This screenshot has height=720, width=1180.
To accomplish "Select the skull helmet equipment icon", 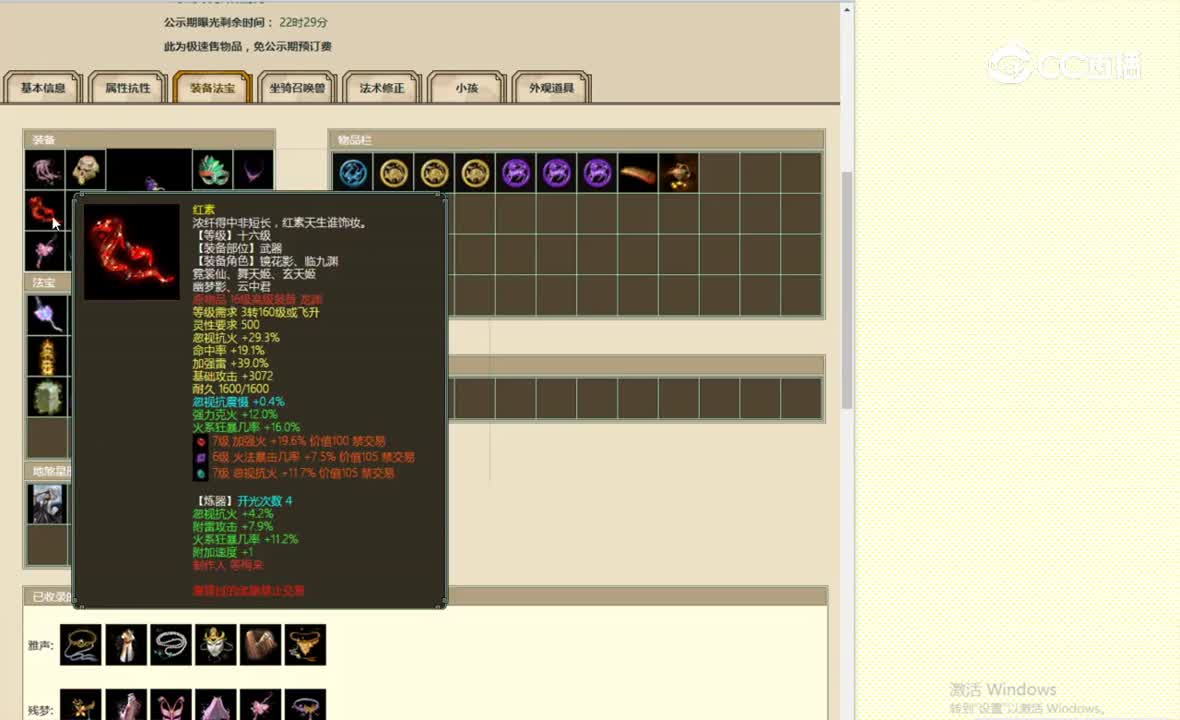I will 86,170.
